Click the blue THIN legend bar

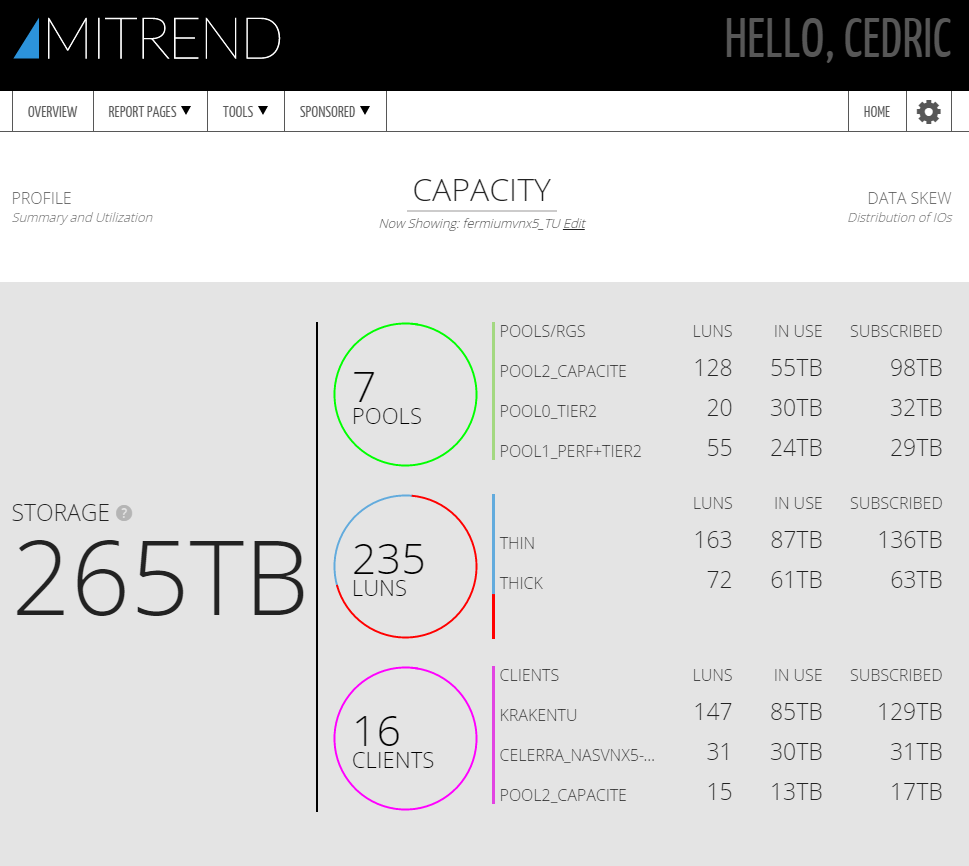click(494, 543)
